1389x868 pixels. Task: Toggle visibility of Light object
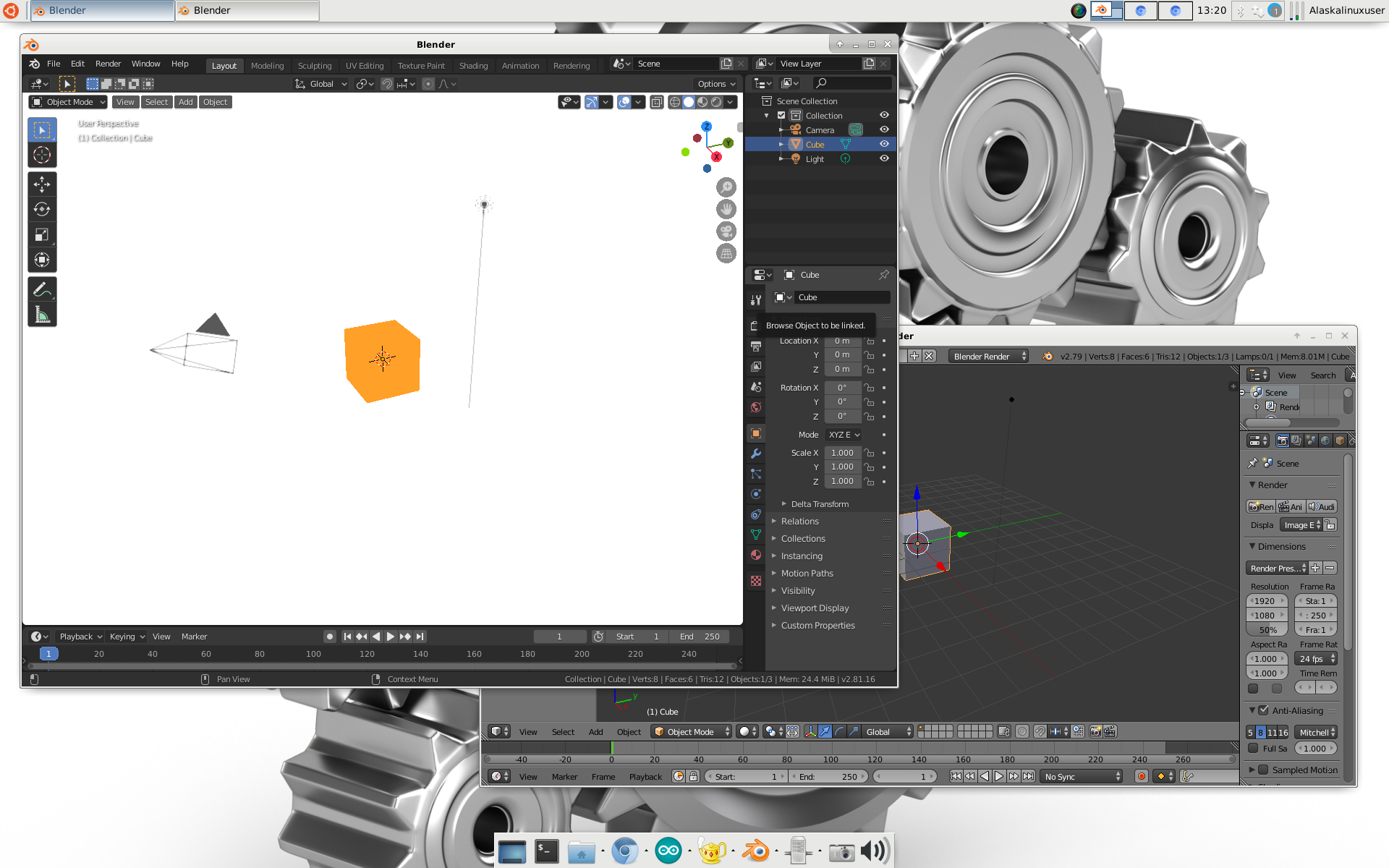click(883, 158)
